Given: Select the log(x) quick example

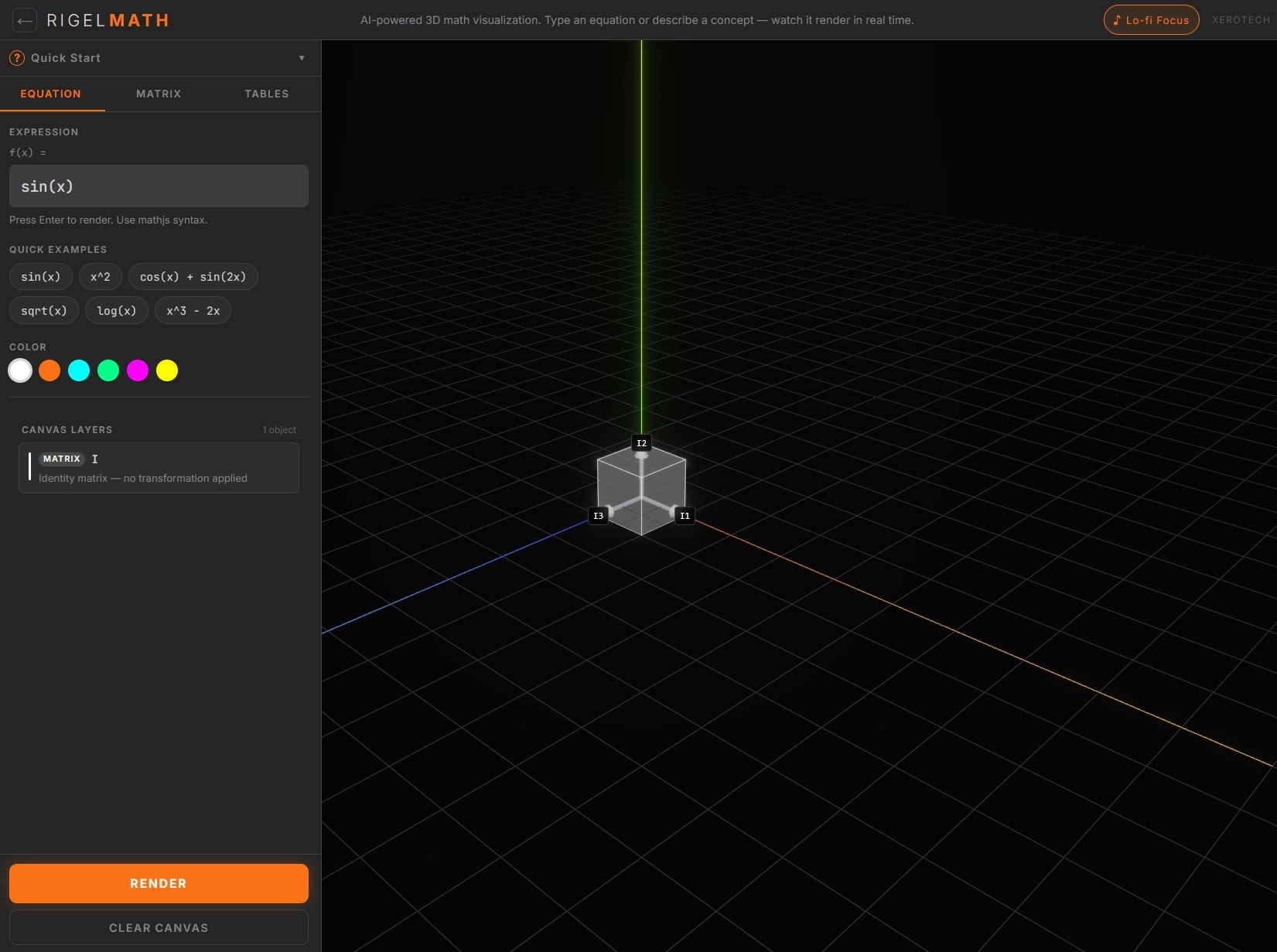Looking at the screenshot, I should [x=116, y=310].
